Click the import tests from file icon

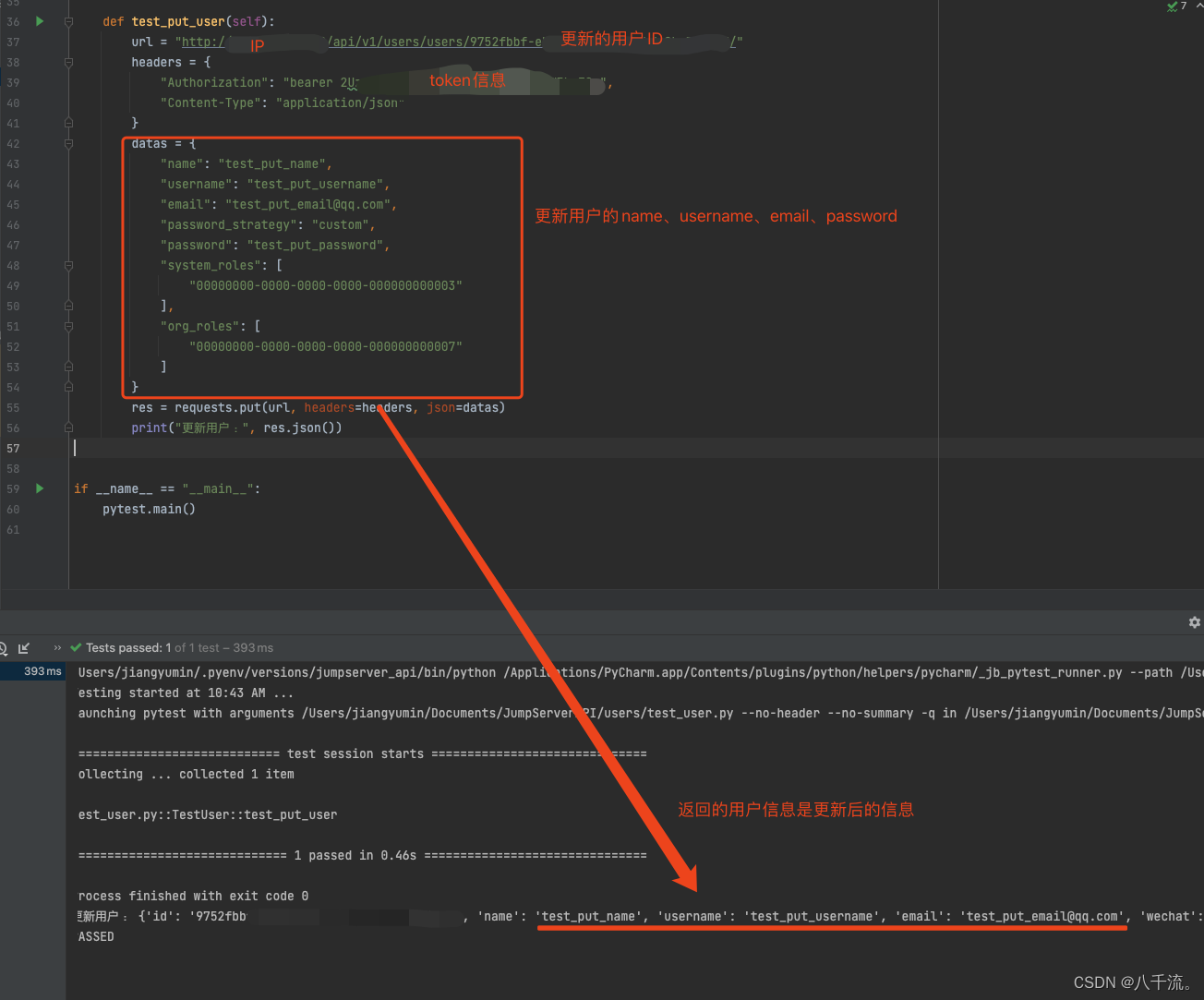point(24,648)
